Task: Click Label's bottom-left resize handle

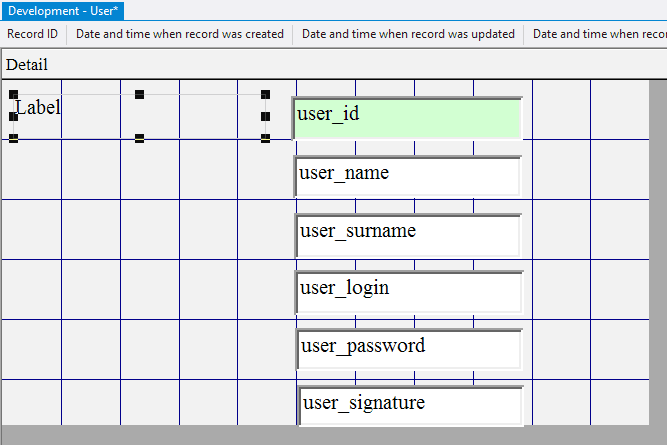Action: click(x=13, y=139)
